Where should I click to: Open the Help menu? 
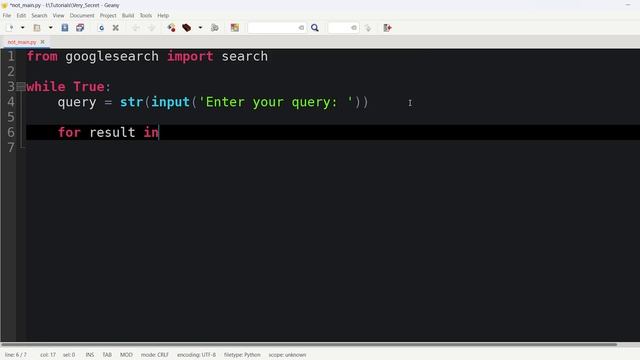click(x=163, y=16)
